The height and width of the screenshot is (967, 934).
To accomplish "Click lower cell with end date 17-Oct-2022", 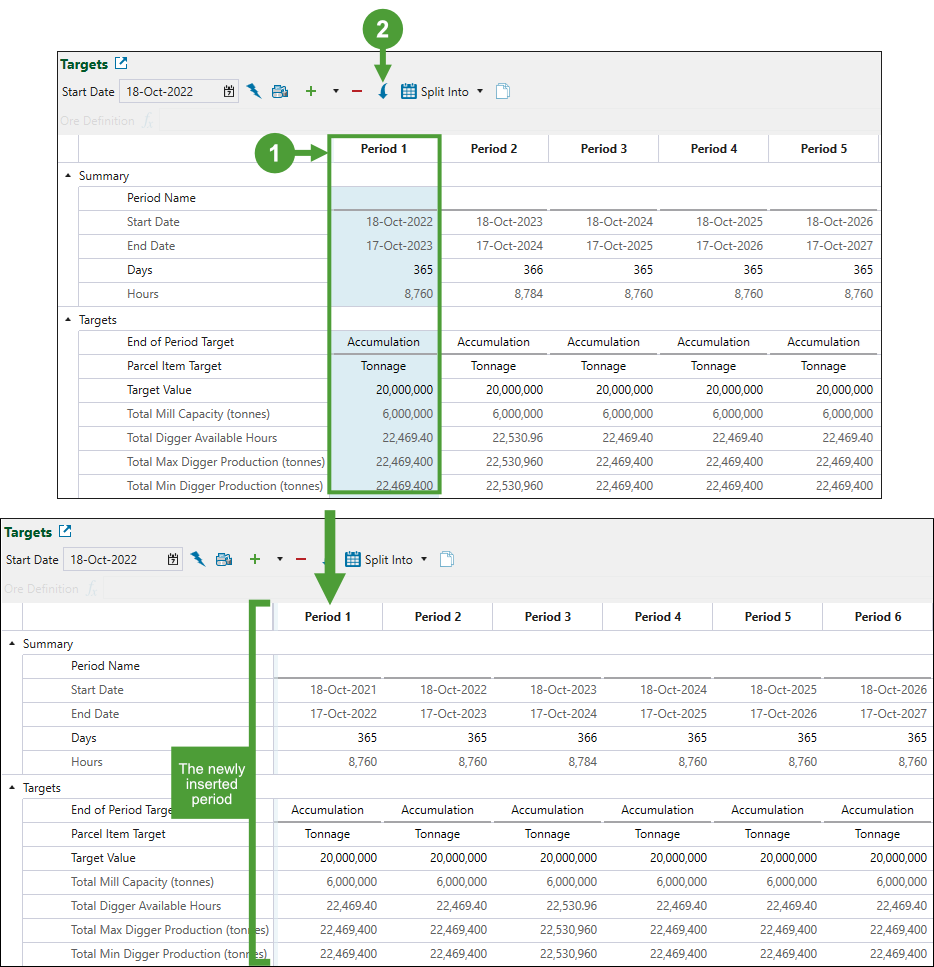I will [x=328, y=714].
